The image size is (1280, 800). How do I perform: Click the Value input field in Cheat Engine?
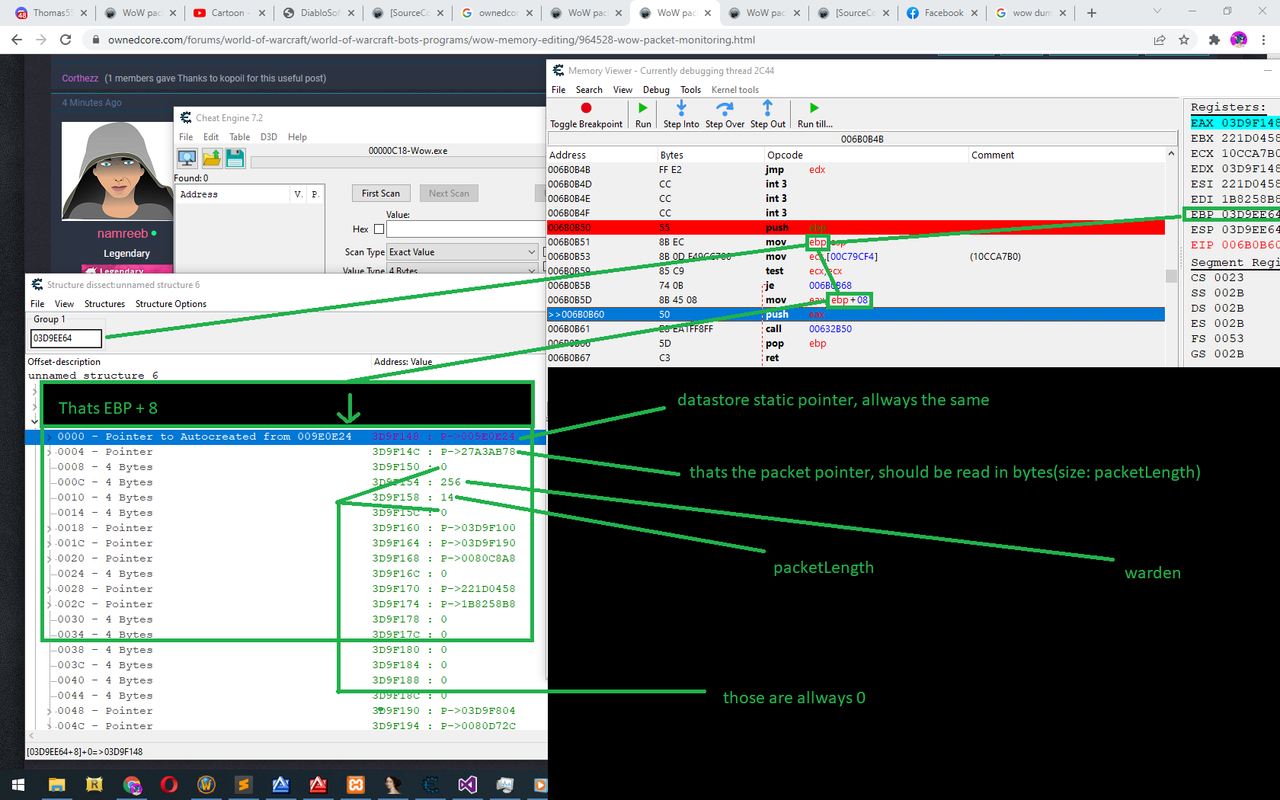click(x=466, y=230)
